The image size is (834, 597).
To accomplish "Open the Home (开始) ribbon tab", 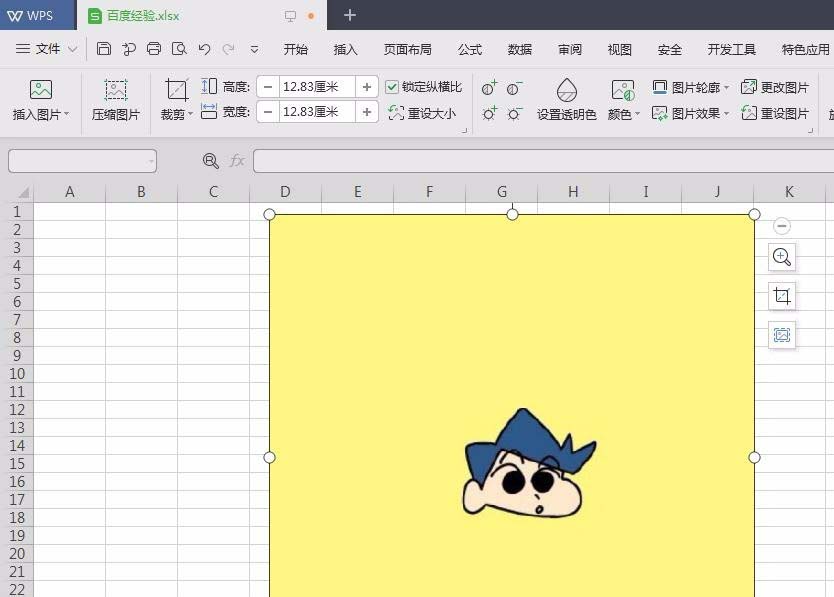I will tap(296, 49).
